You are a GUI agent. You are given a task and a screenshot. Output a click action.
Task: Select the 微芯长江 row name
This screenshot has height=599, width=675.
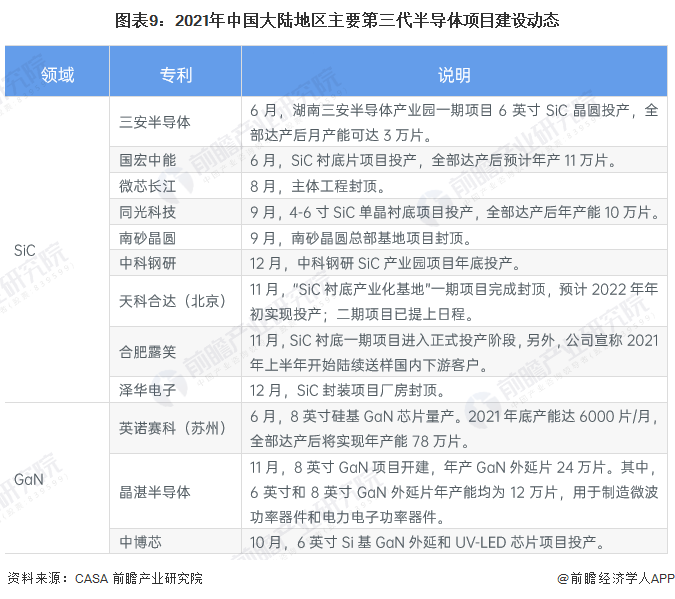click(148, 185)
